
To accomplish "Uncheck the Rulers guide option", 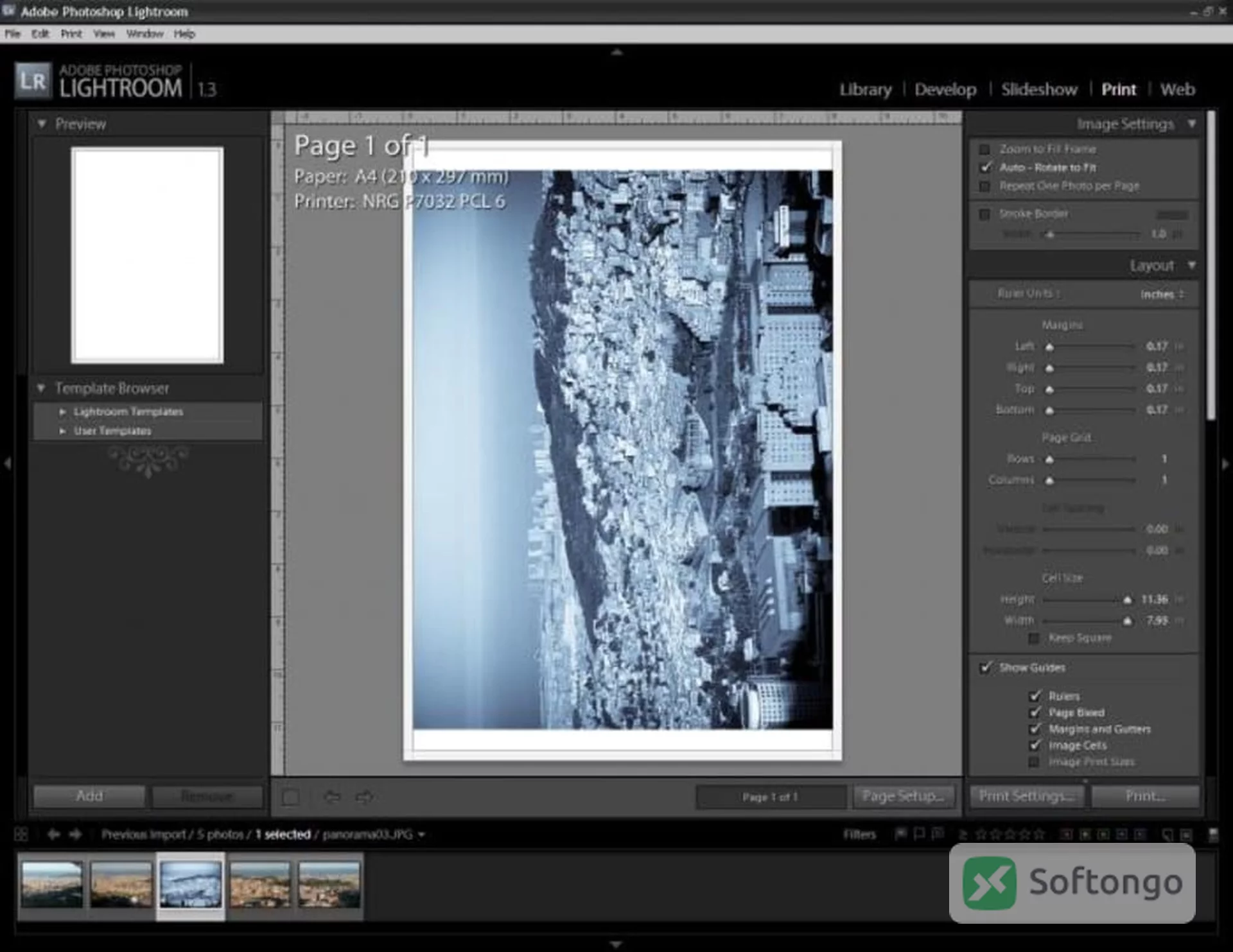I will 1035,696.
